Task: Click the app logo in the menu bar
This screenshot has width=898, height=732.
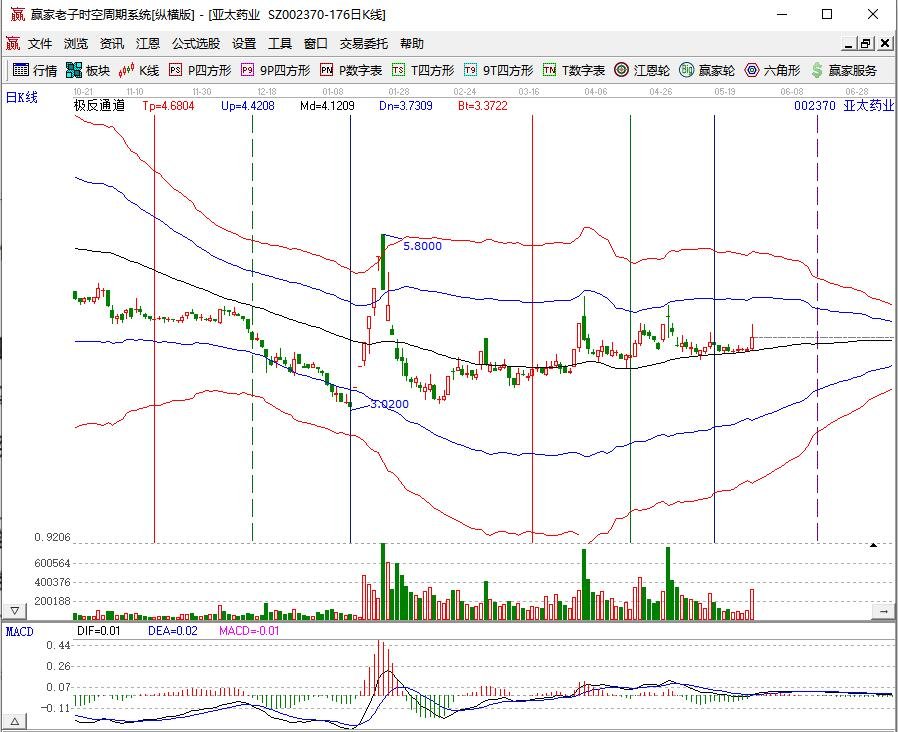Action: pos(13,43)
